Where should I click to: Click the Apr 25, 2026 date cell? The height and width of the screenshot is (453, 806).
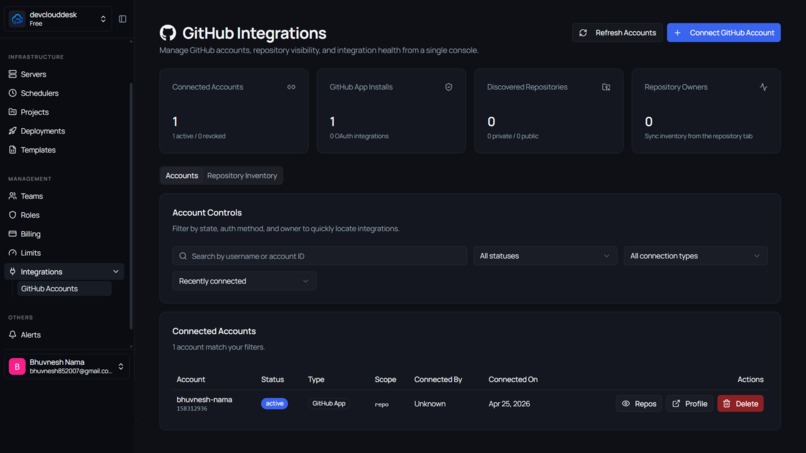click(509, 404)
